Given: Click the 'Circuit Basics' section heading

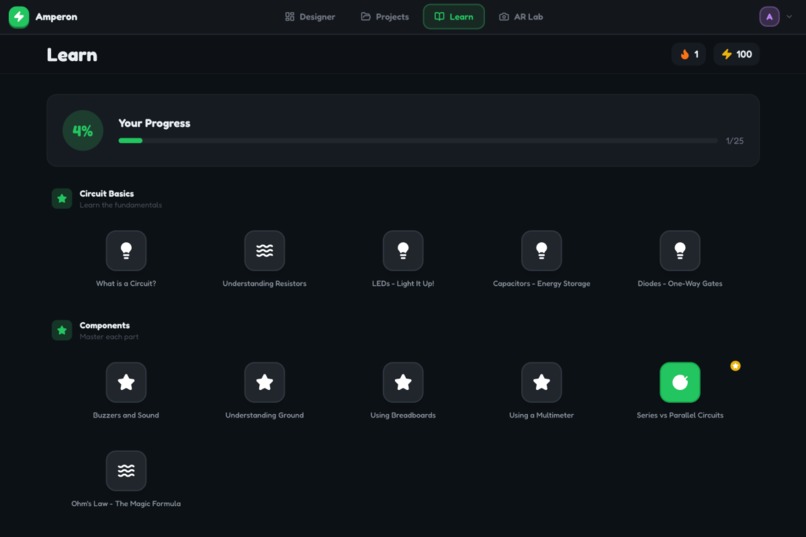Looking at the screenshot, I should (106, 194).
